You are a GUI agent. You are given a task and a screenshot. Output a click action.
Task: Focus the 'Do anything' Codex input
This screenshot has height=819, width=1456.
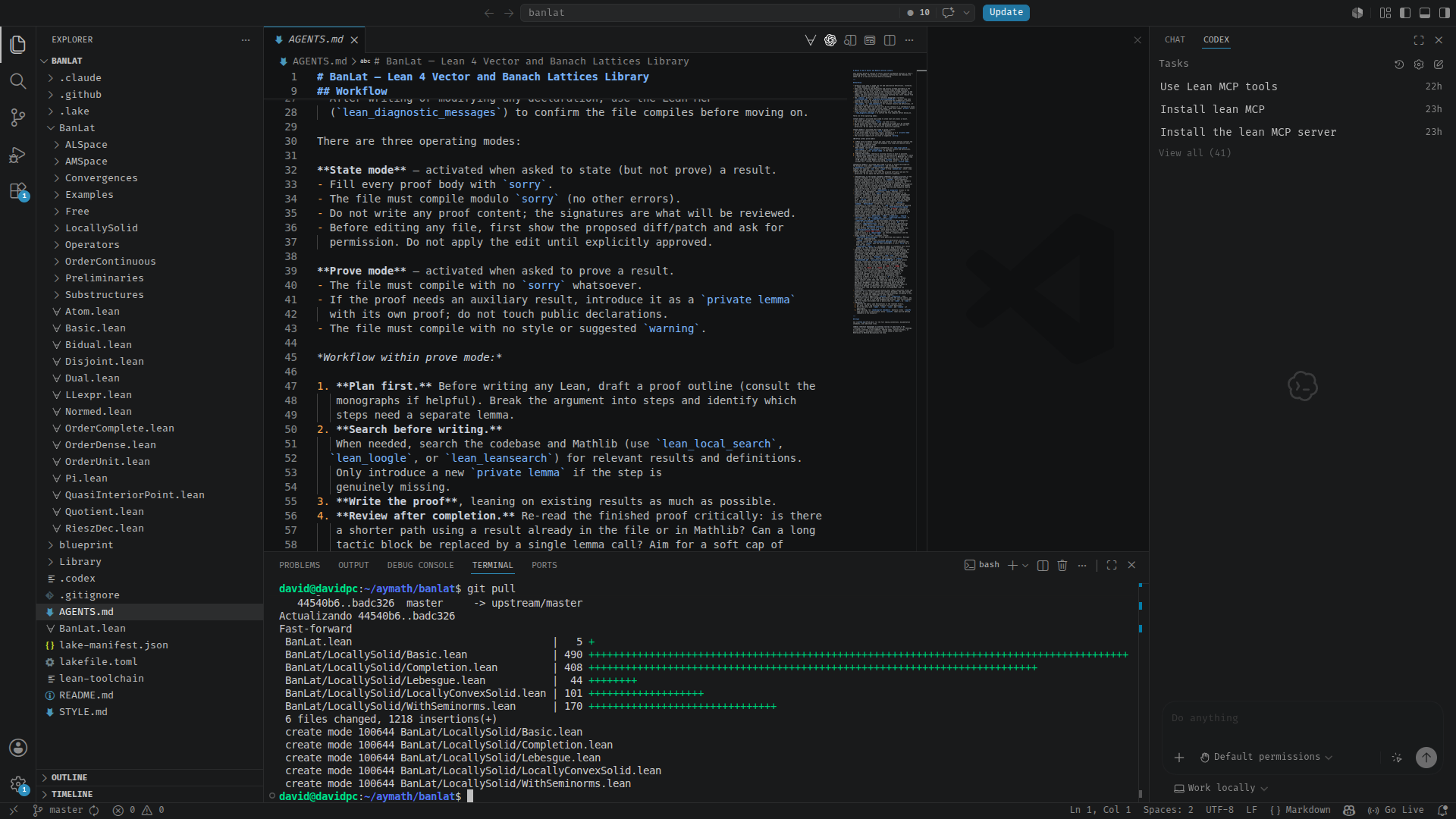1301,719
